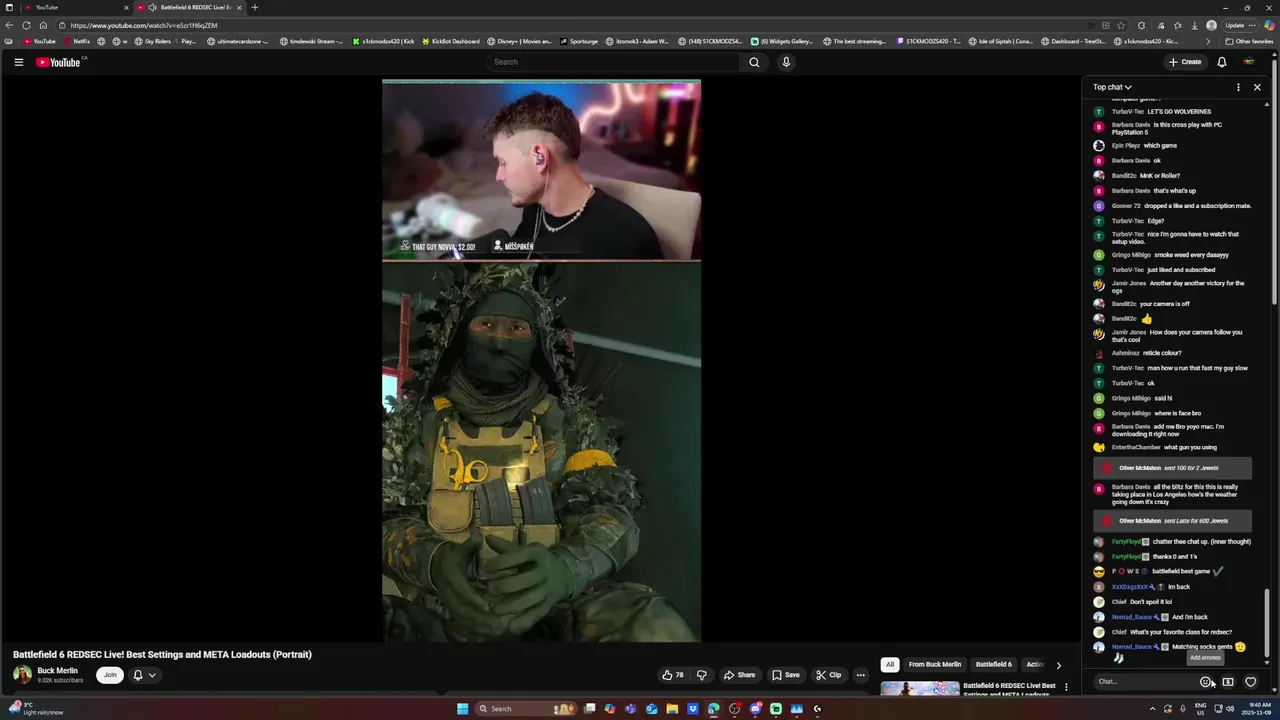Go to the browser home page
This screenshot has width=1280, height=720.
(43, 25)
